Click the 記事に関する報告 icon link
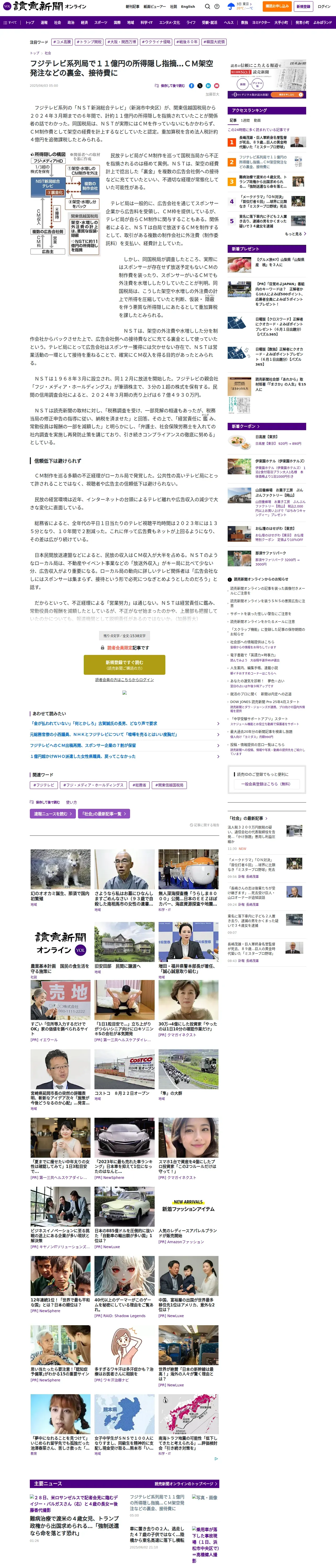336x1568 pixels. (x=204, y=825)
